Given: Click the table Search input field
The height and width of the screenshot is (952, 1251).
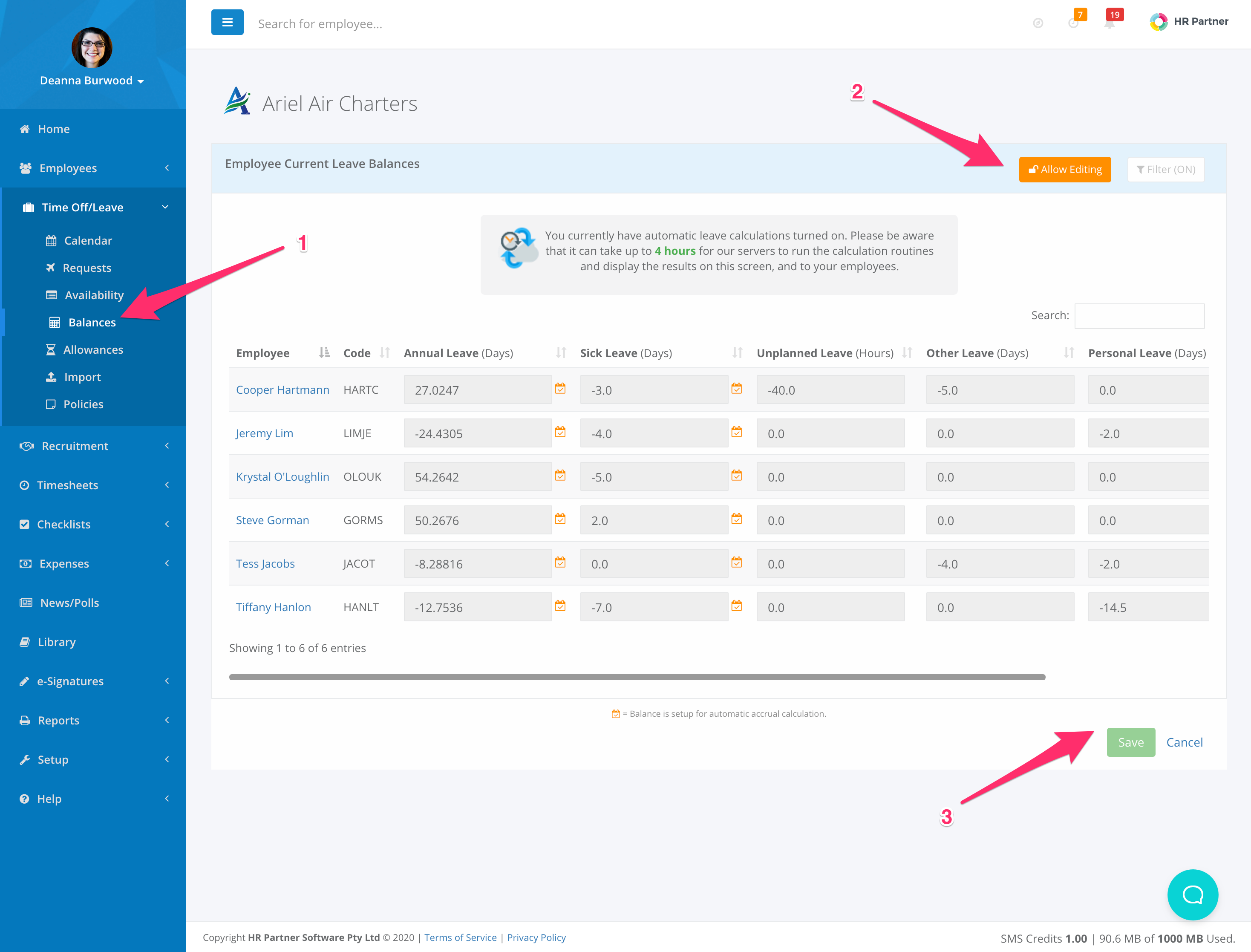Looking at the screenshot, I should [x=1139, y=316].
